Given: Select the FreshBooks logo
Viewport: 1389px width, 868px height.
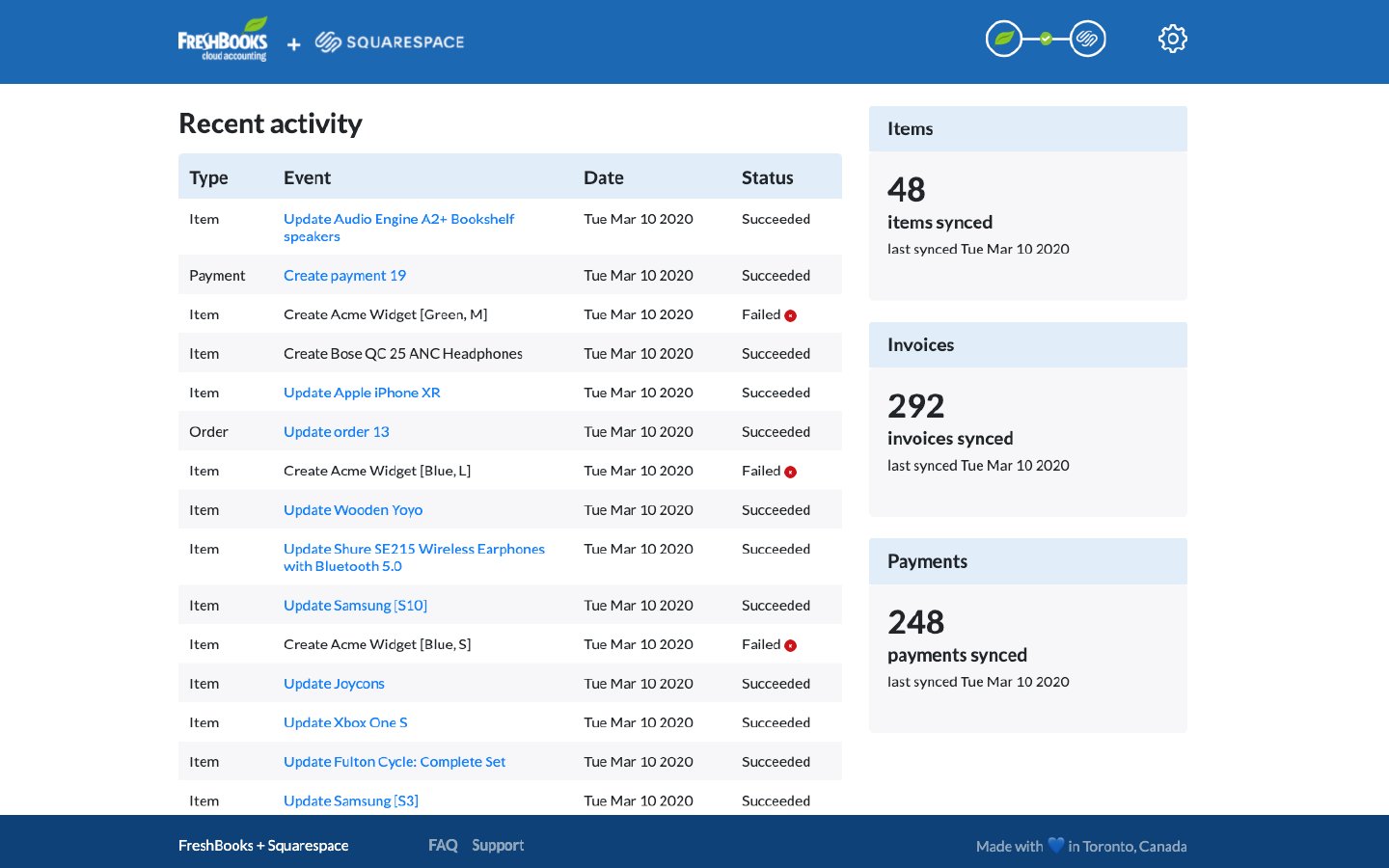Looking at the screenshot, I should click(x=223, y=40).
